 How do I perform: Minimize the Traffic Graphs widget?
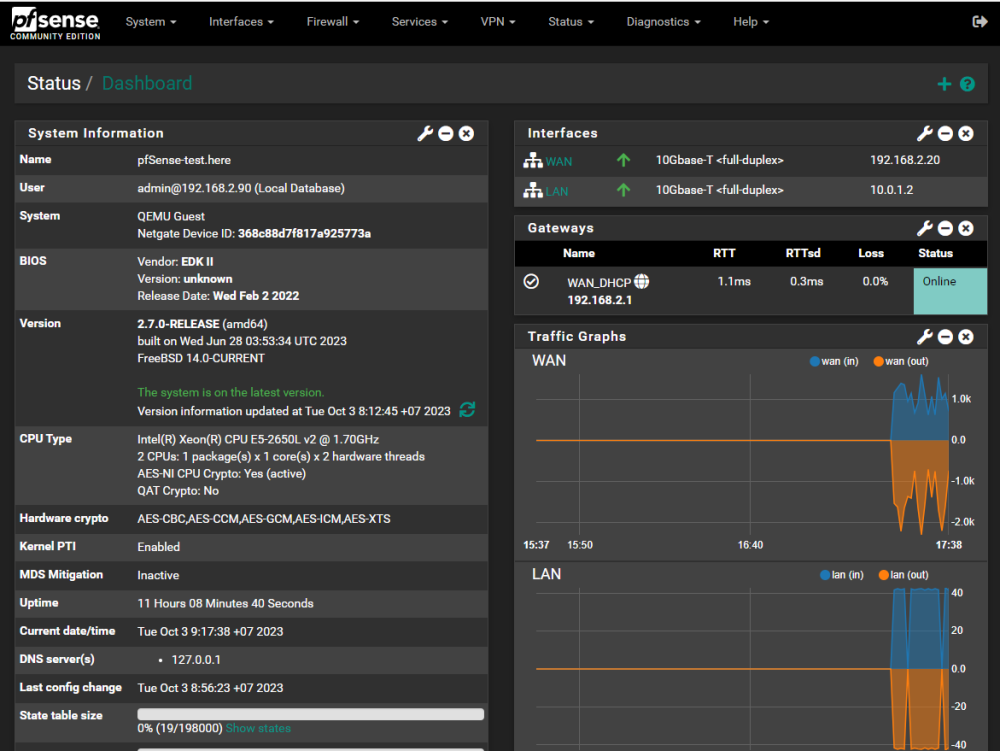coord(945,337)
